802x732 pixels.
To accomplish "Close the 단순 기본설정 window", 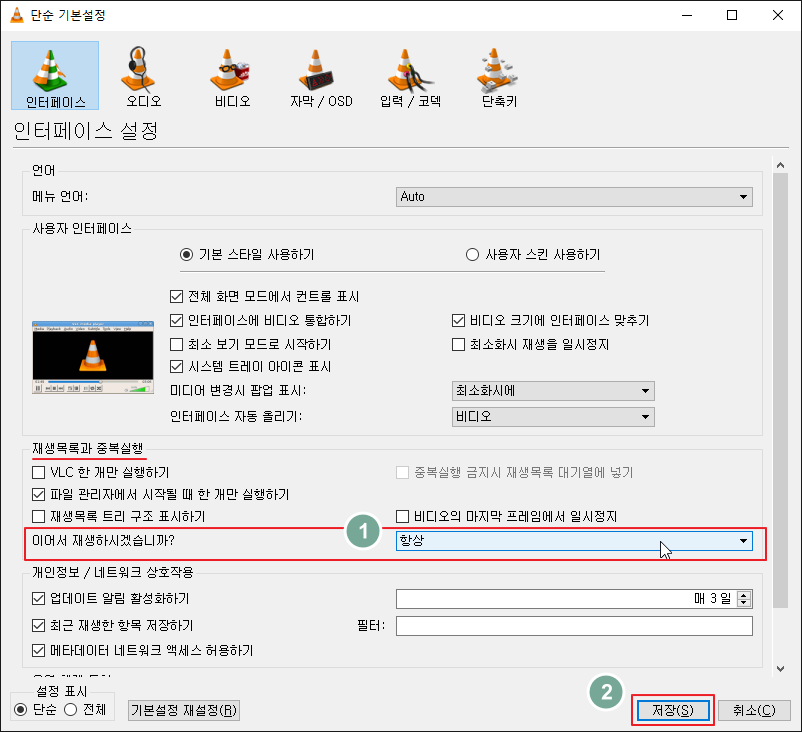I will click(777, 15).
